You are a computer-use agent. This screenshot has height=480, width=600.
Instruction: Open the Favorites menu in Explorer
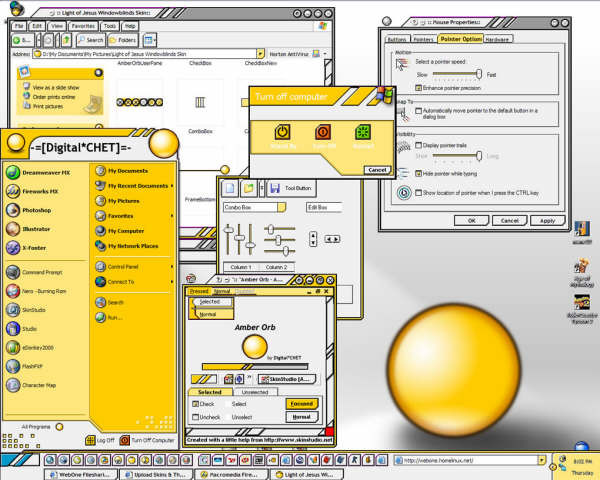click(83, 26)
